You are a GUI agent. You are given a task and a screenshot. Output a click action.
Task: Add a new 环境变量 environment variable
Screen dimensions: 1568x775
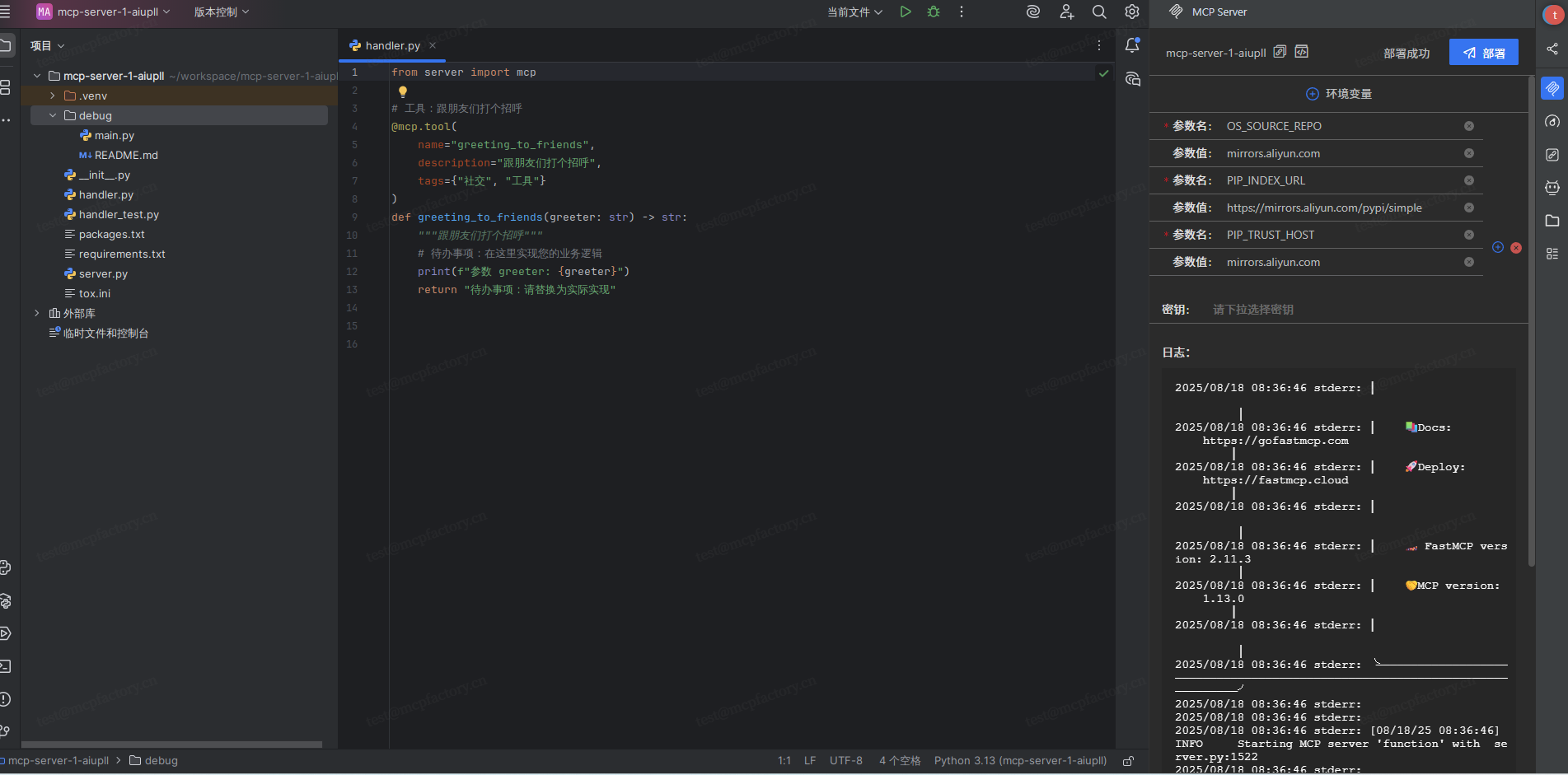click(x=1313, y=94)
